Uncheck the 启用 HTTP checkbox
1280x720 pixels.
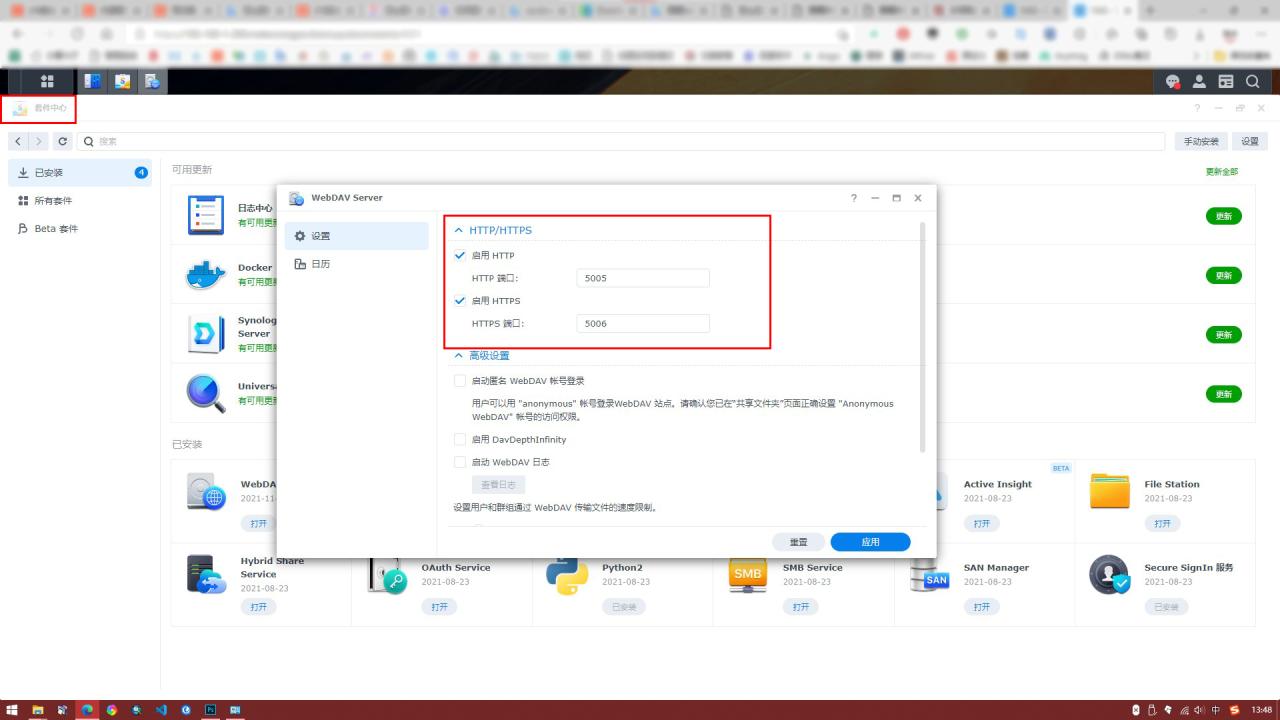(x=460, y=256)
